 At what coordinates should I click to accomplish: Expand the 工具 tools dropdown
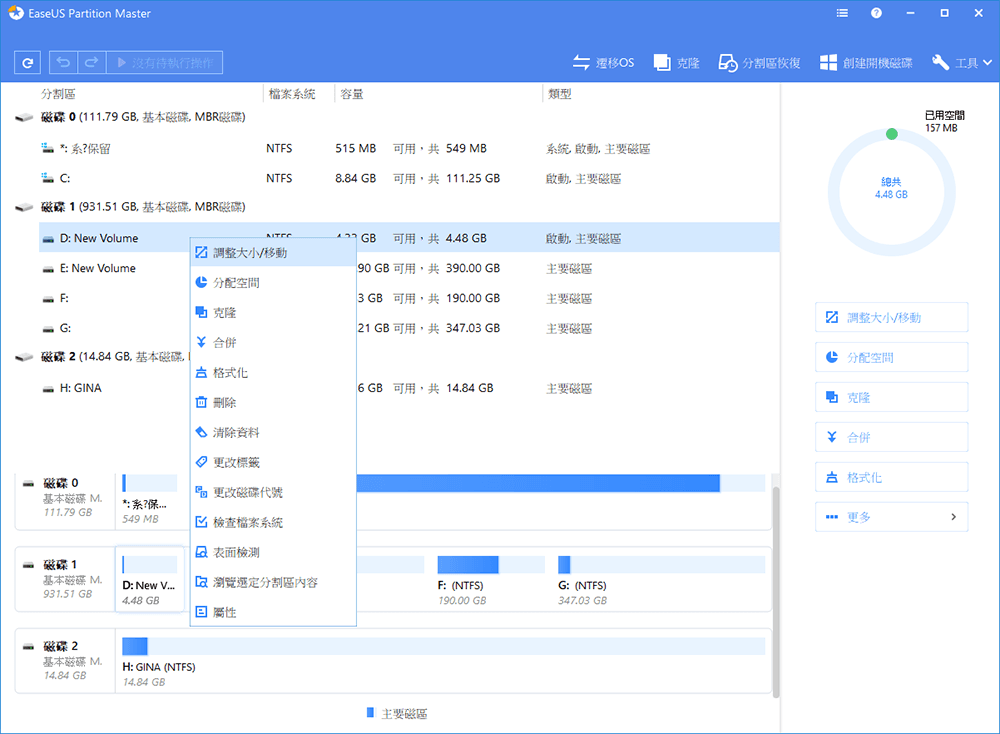pyautogui.click(x=962, y=62)
